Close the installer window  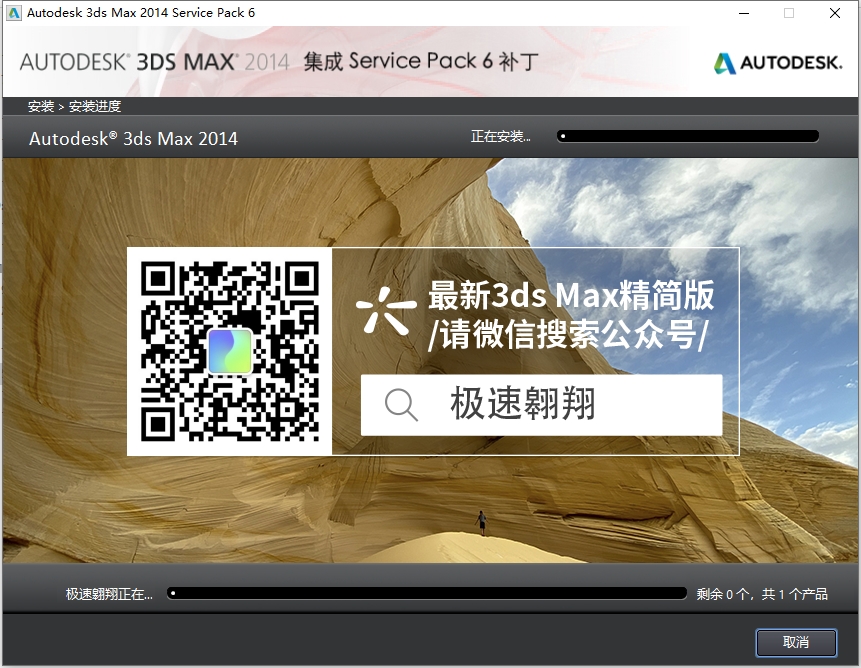coord(835,13)
